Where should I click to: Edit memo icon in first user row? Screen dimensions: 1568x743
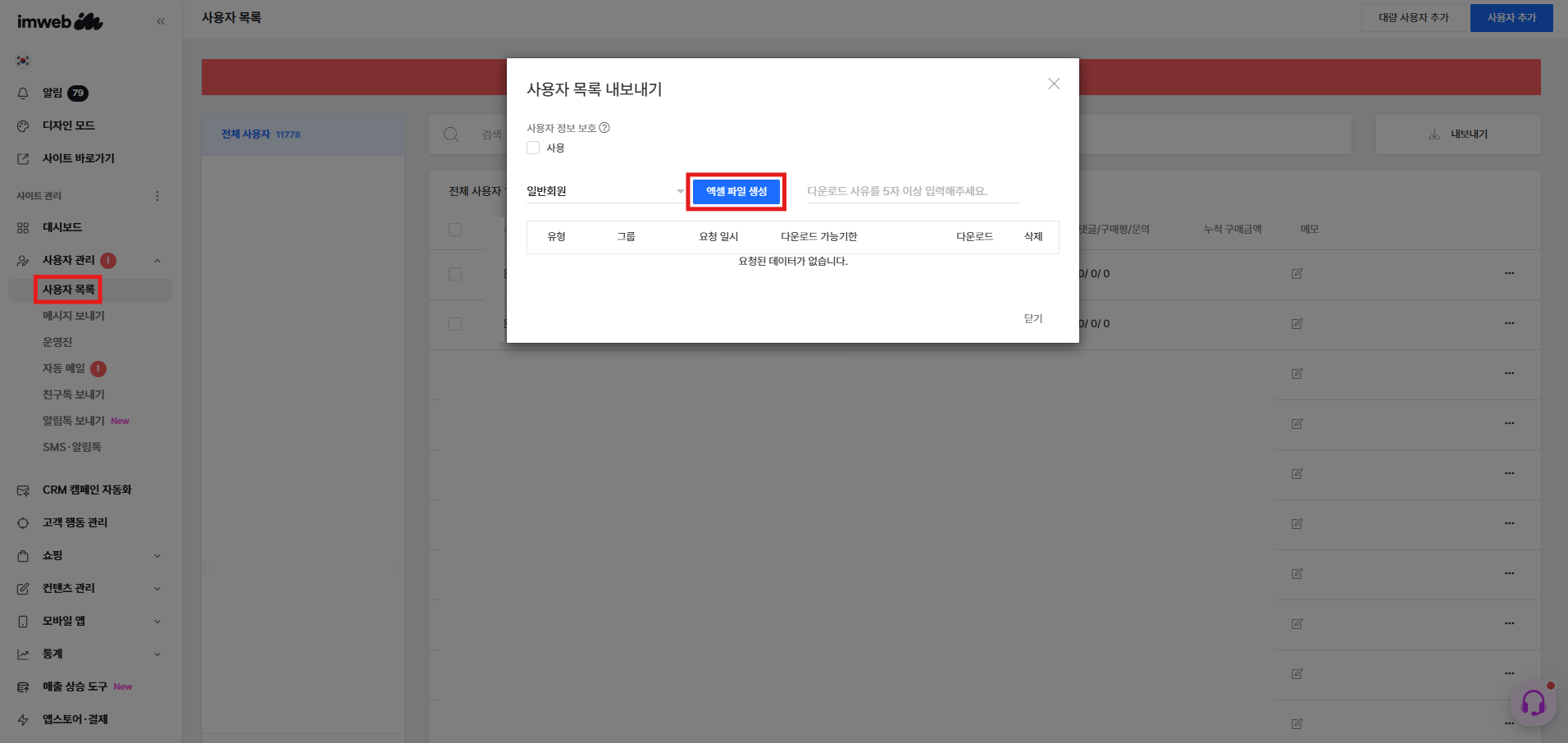(x=1297, y=274)
